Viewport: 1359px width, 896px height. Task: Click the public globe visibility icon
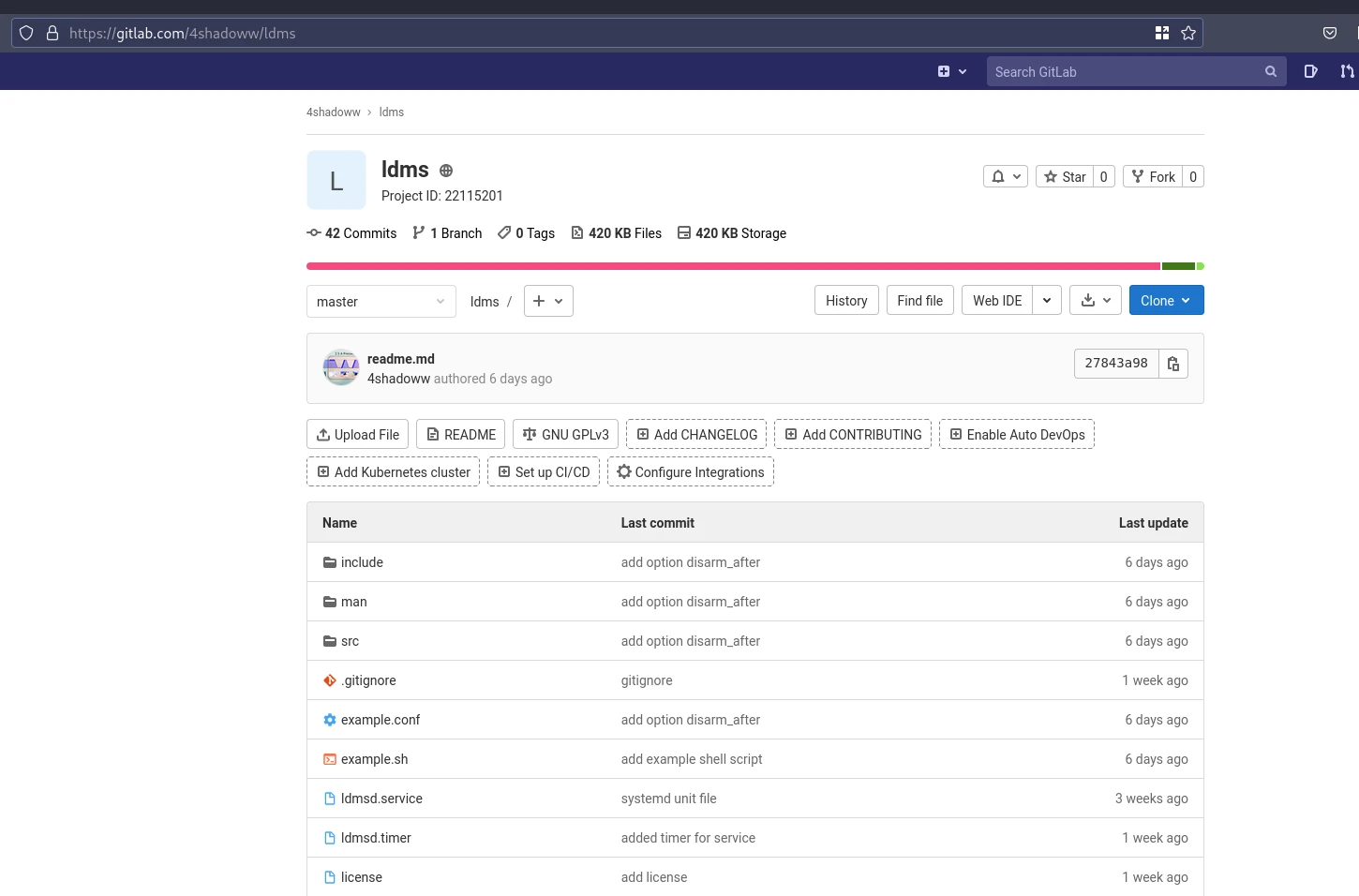point(446,171)
